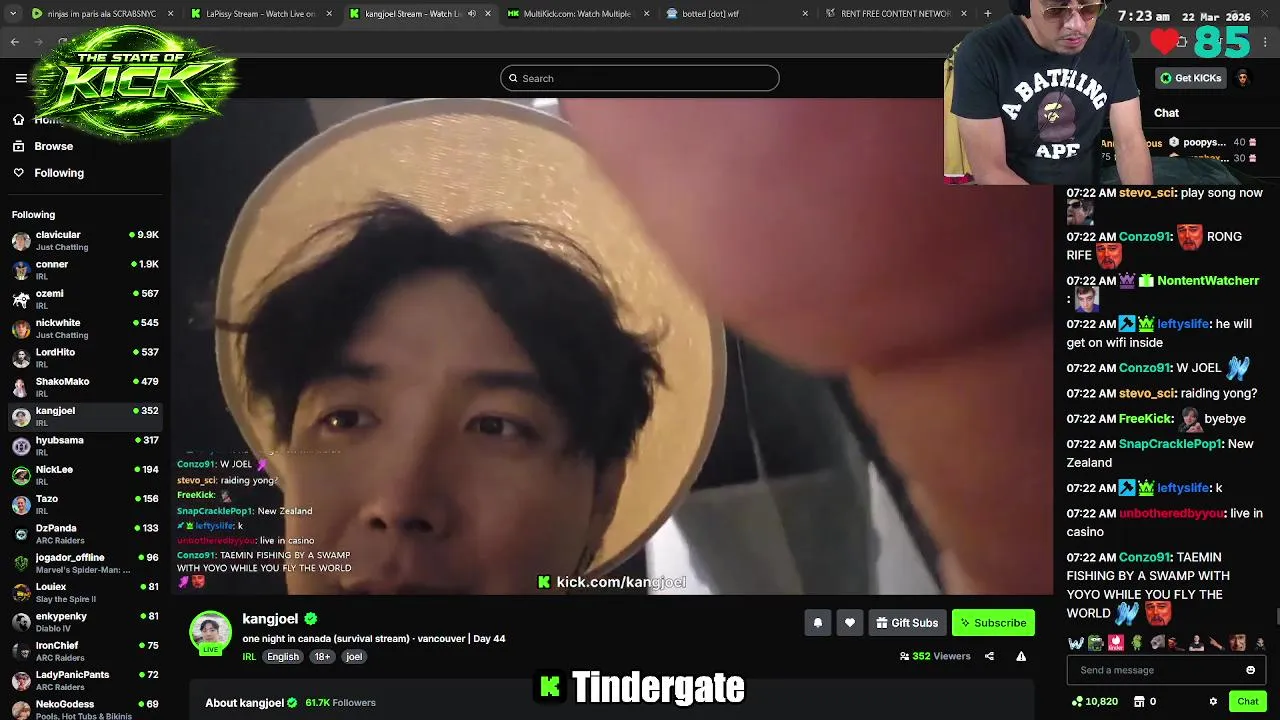Screen dimensions: 1280x720
Task: Mute the kangjoel Stream tab audio
Action: [x=472, y=14]
